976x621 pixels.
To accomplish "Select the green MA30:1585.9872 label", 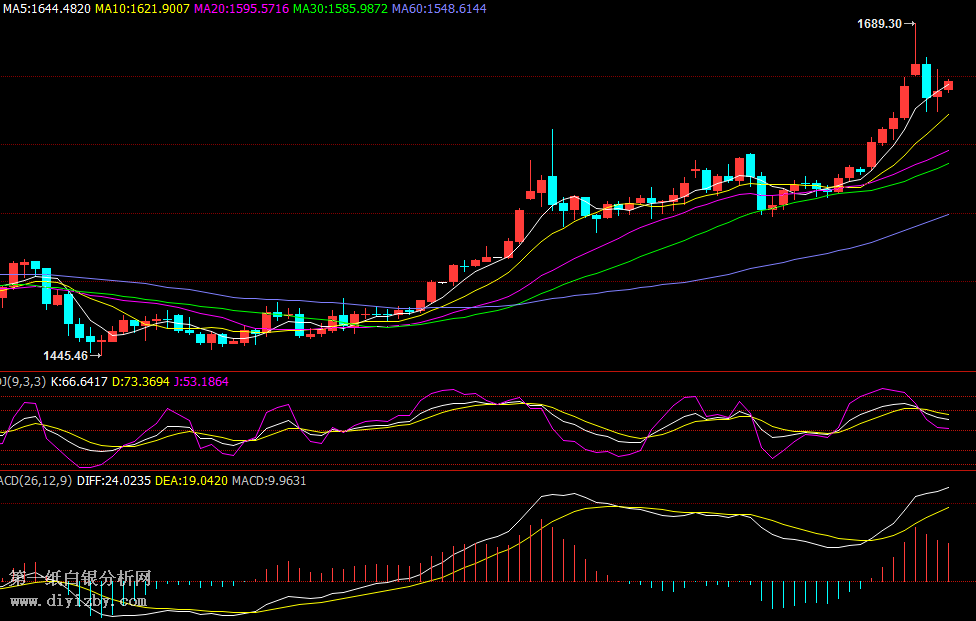I will 340,8.
